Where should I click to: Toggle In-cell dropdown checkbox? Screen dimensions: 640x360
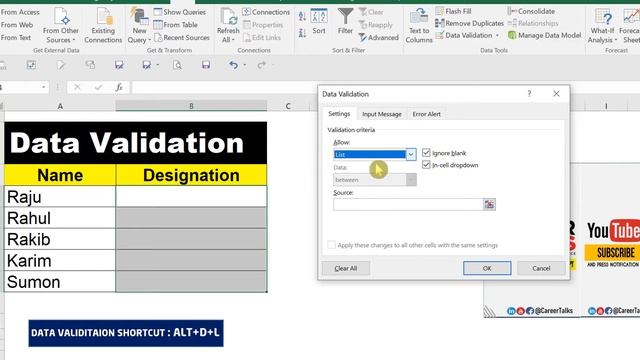point(426,164)
